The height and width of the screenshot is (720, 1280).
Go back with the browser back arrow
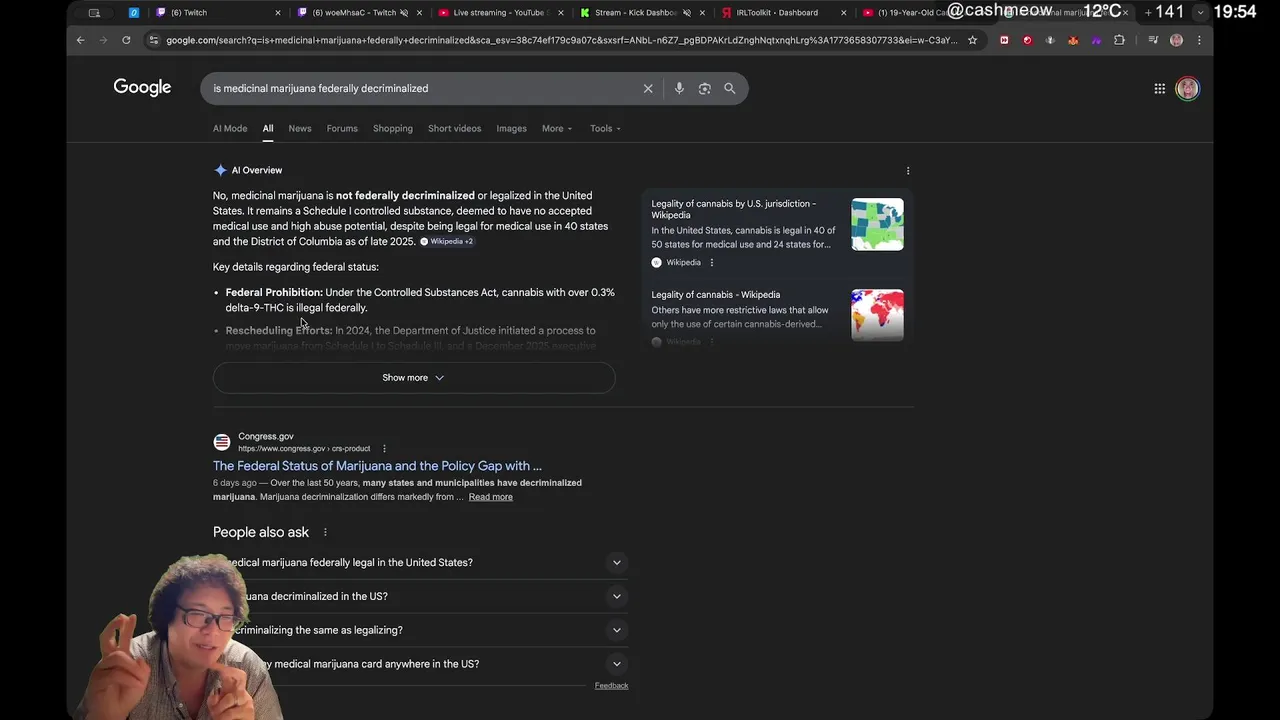click(81, 40)
